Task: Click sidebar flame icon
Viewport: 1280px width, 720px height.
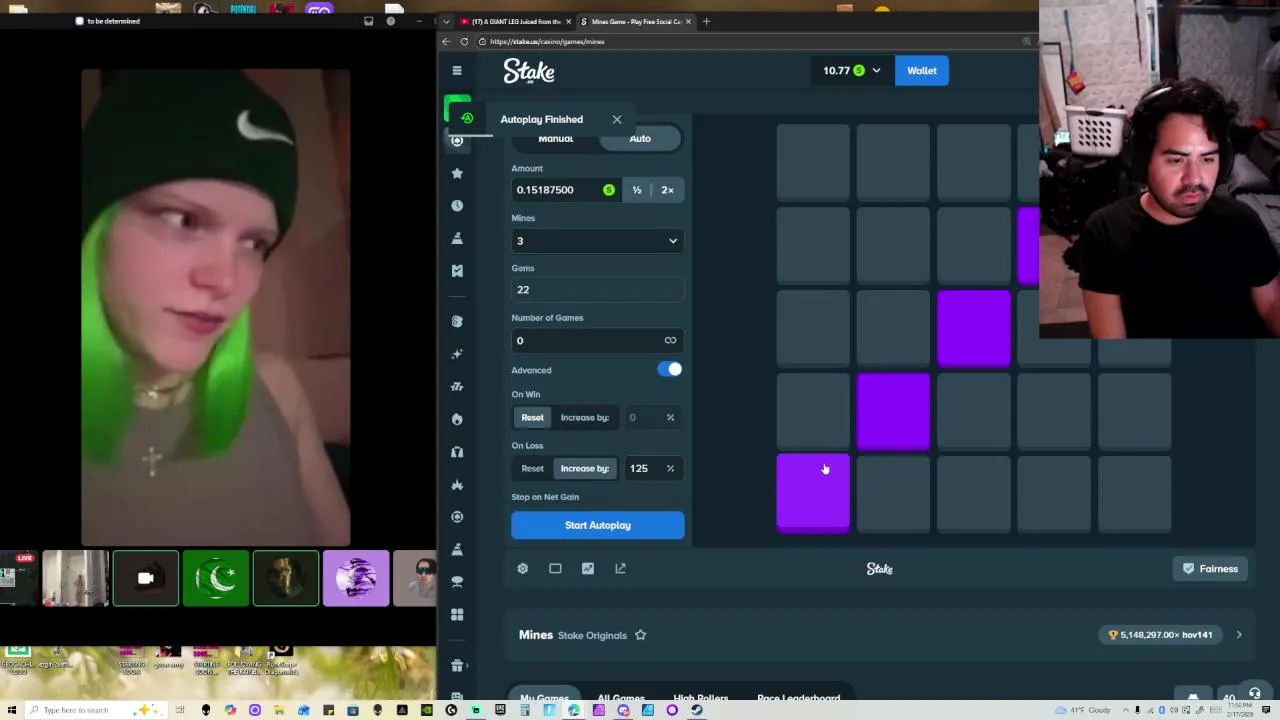Action: point(457,419)
